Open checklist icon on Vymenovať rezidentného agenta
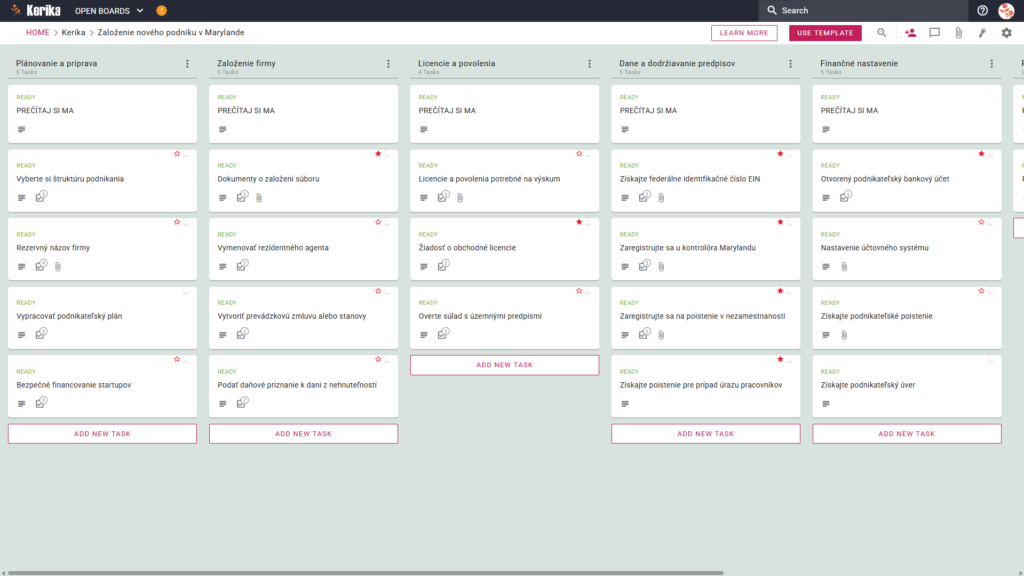Screen dimensions: 1024x576 pyautogui.click(x=242, y=265)
